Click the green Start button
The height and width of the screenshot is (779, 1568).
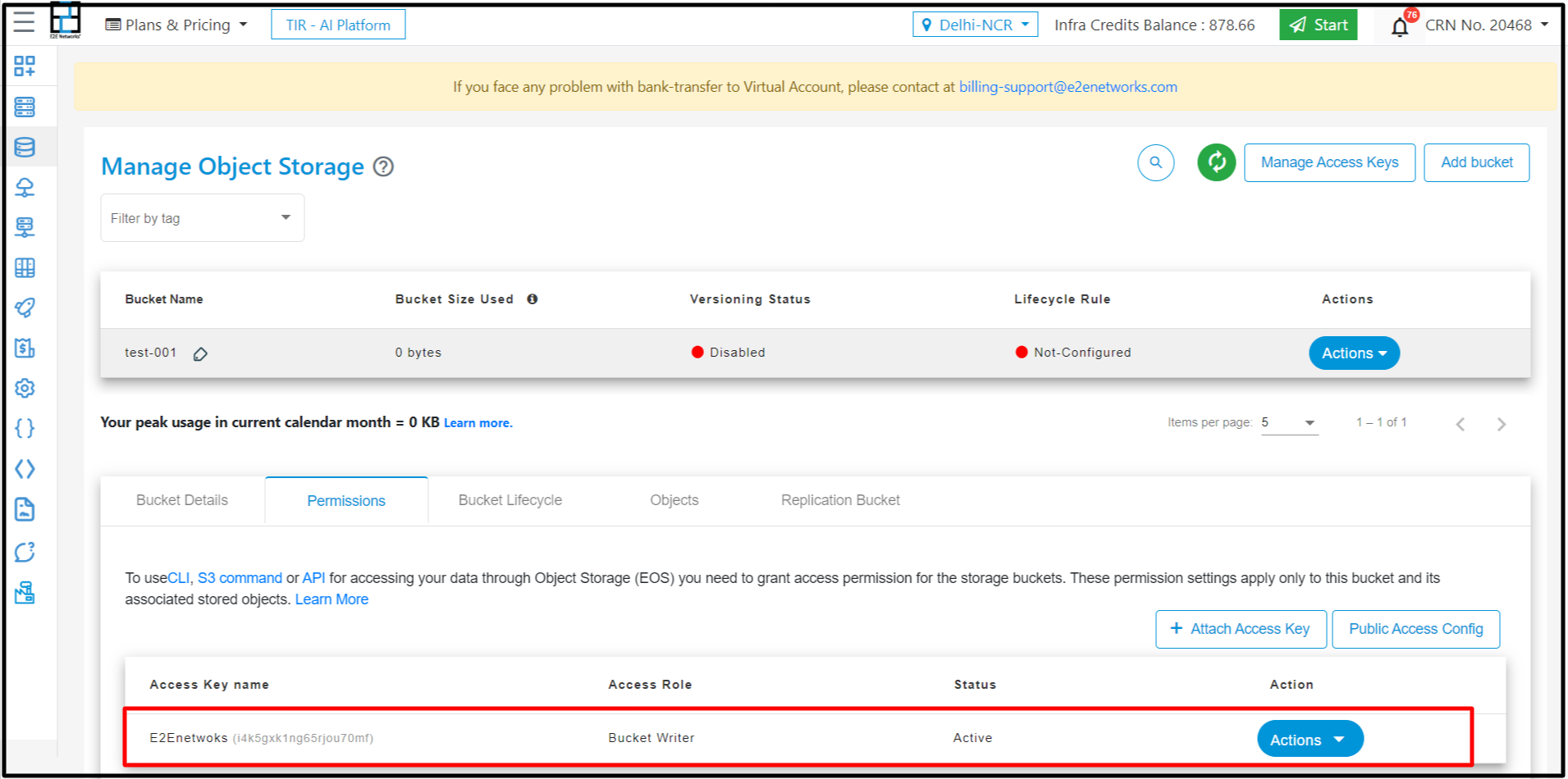pos(1318,25)
